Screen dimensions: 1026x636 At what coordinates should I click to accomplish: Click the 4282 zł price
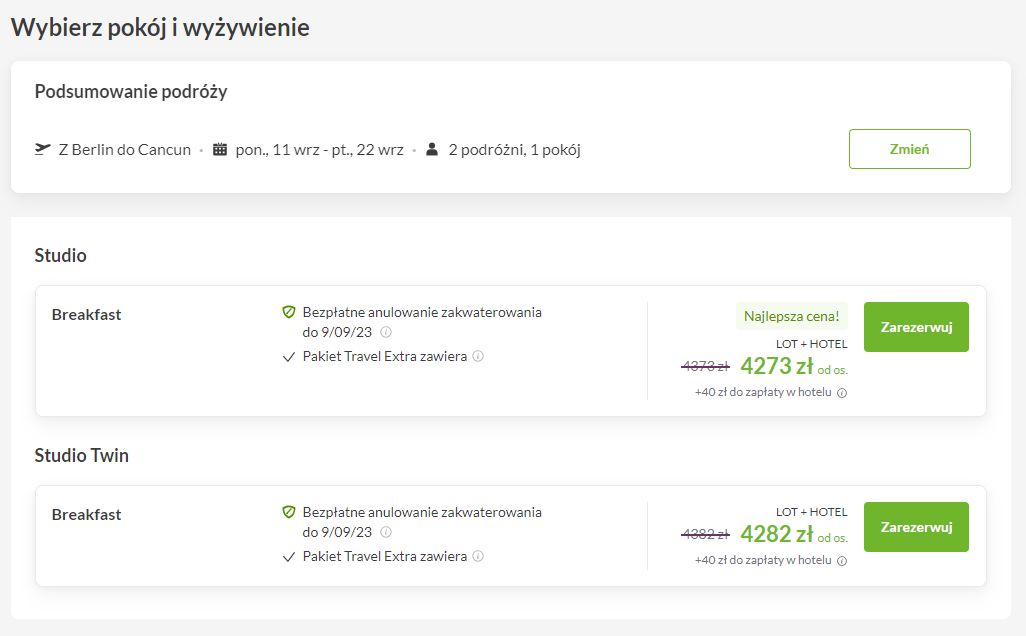coord(777,534)
